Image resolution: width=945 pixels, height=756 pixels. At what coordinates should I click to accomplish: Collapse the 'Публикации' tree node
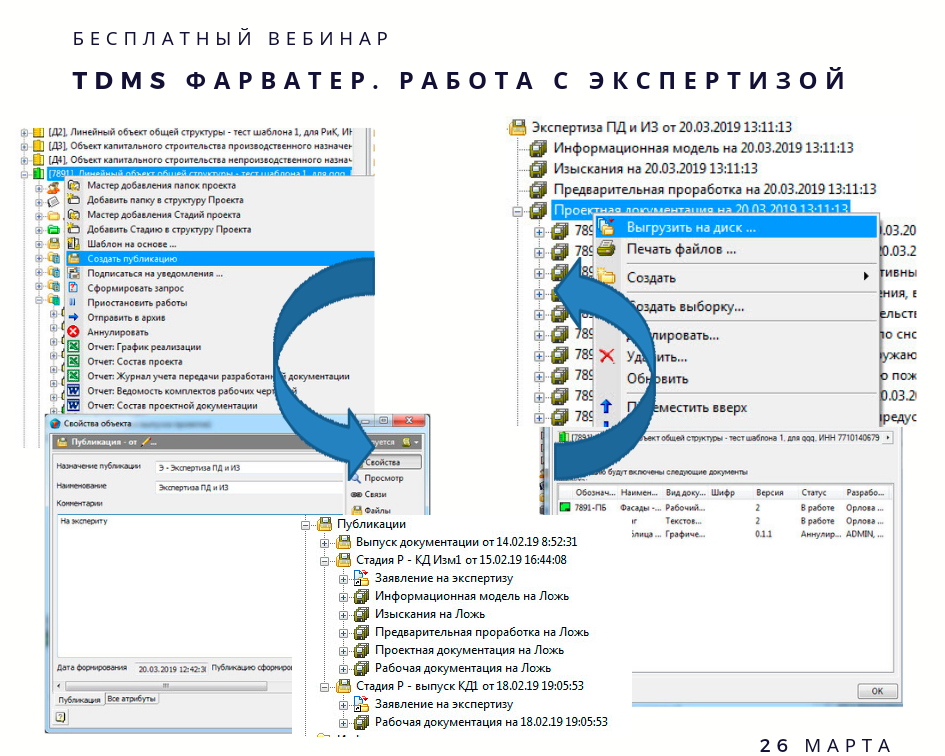click(x=306, y=525)
